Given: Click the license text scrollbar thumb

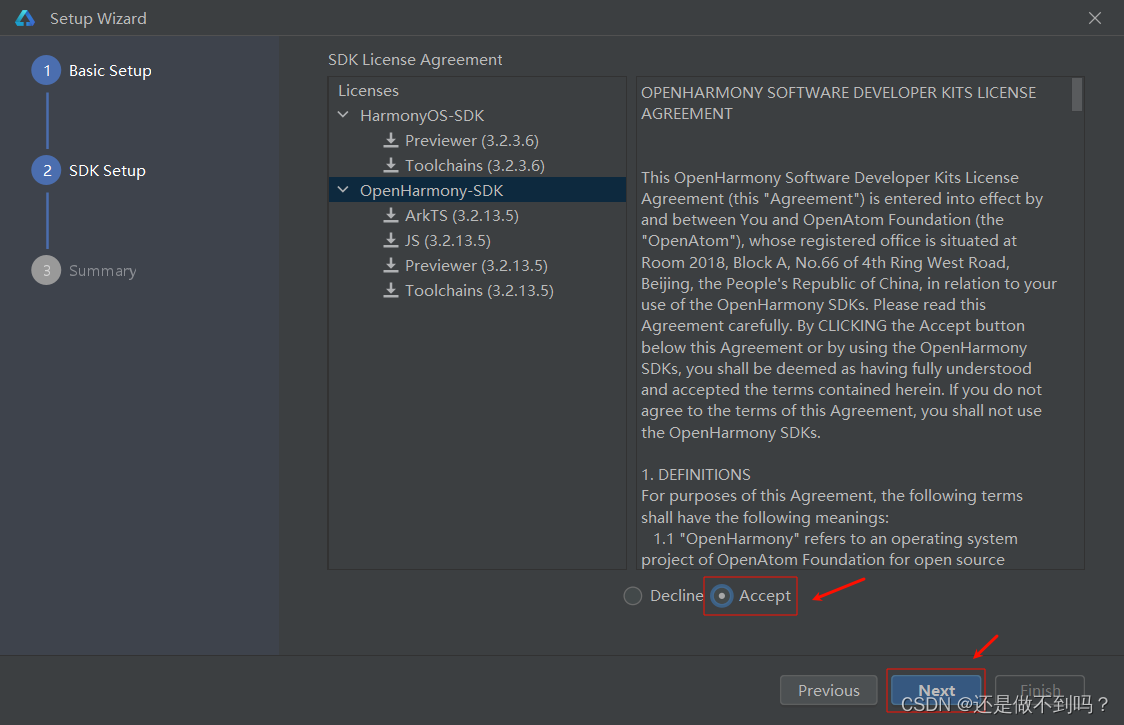Looking at the screenshot, I should tap(1077, 95).
